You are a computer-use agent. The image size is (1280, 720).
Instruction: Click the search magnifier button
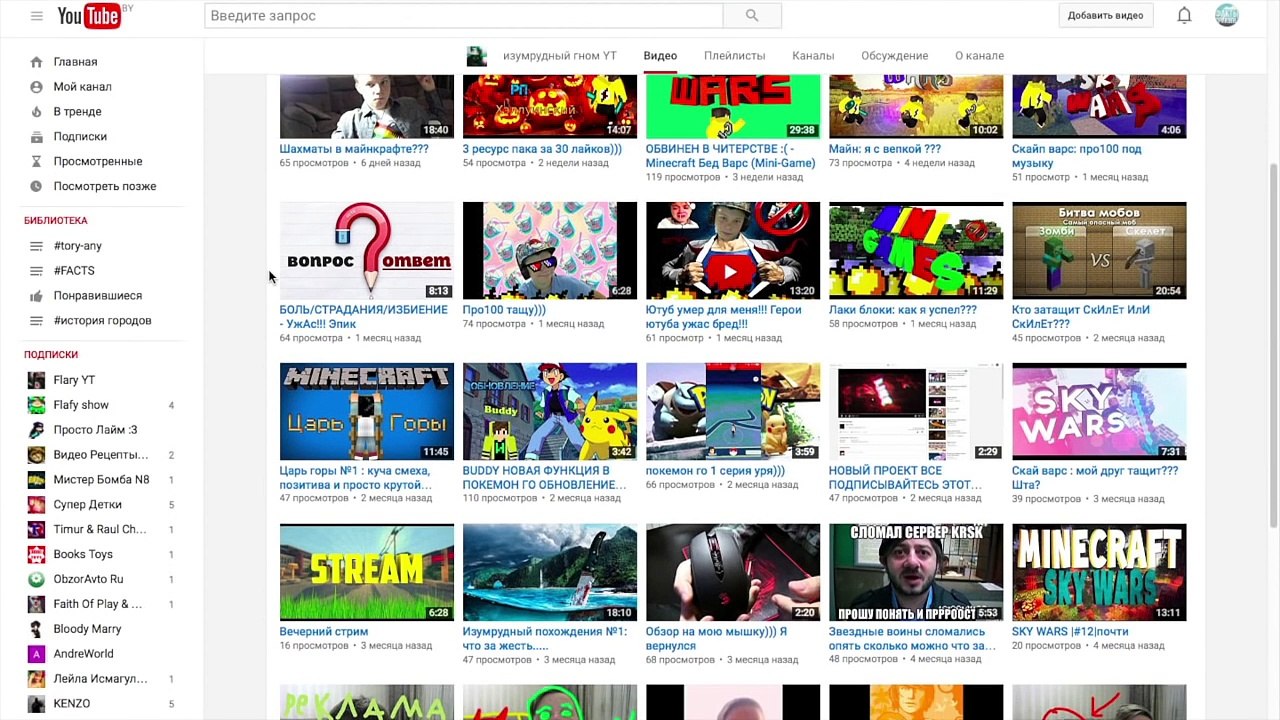click(x=752, y=16)
